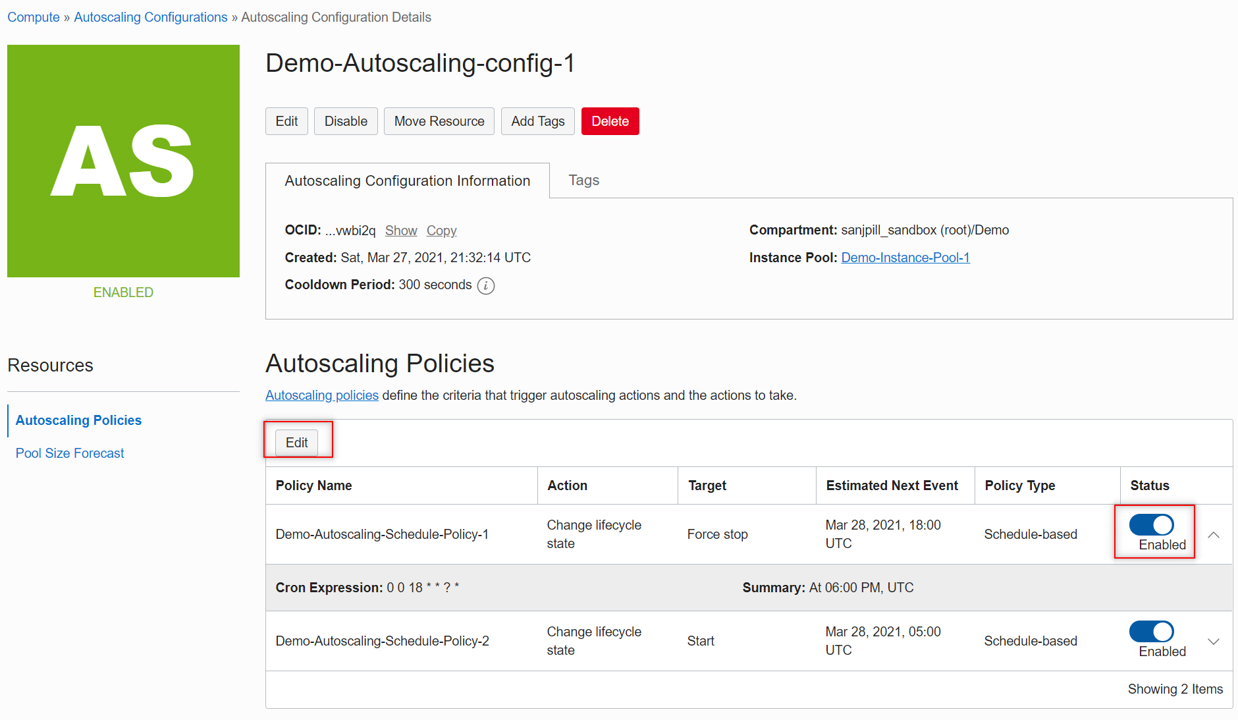Click the Disable button
The width and height of the screenshot is (1238, 720).
[x=345, y=121]
